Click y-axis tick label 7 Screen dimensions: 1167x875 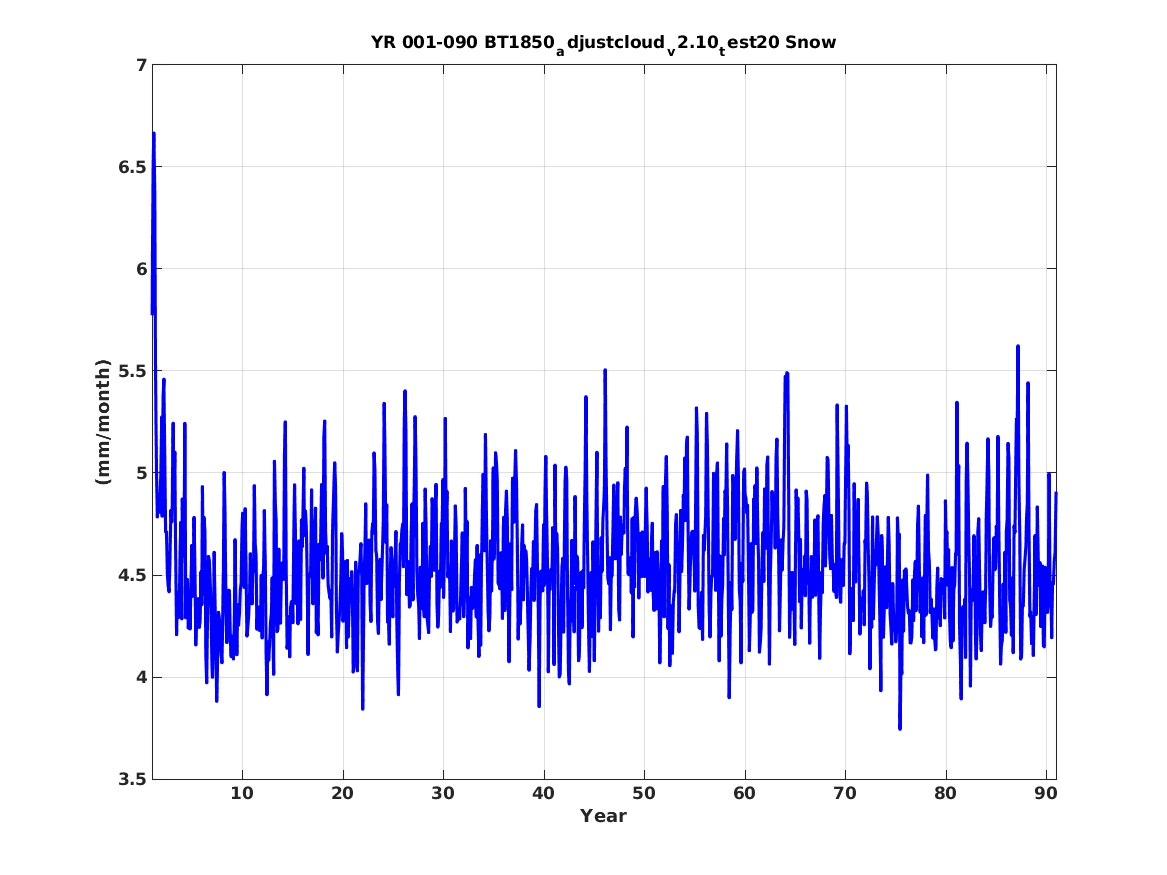pyautogui.click(x=141, y=65)
